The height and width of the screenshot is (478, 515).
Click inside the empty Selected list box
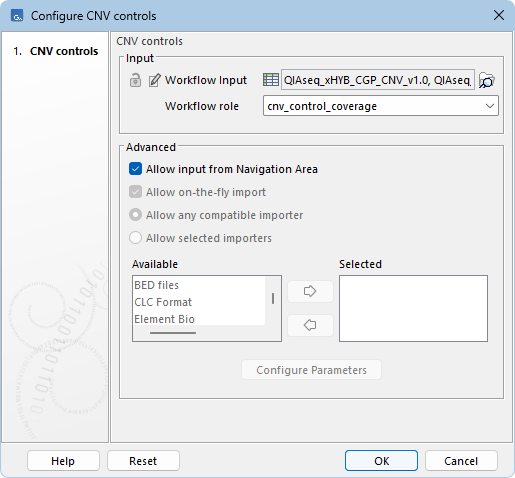click(x=413, y=308)
